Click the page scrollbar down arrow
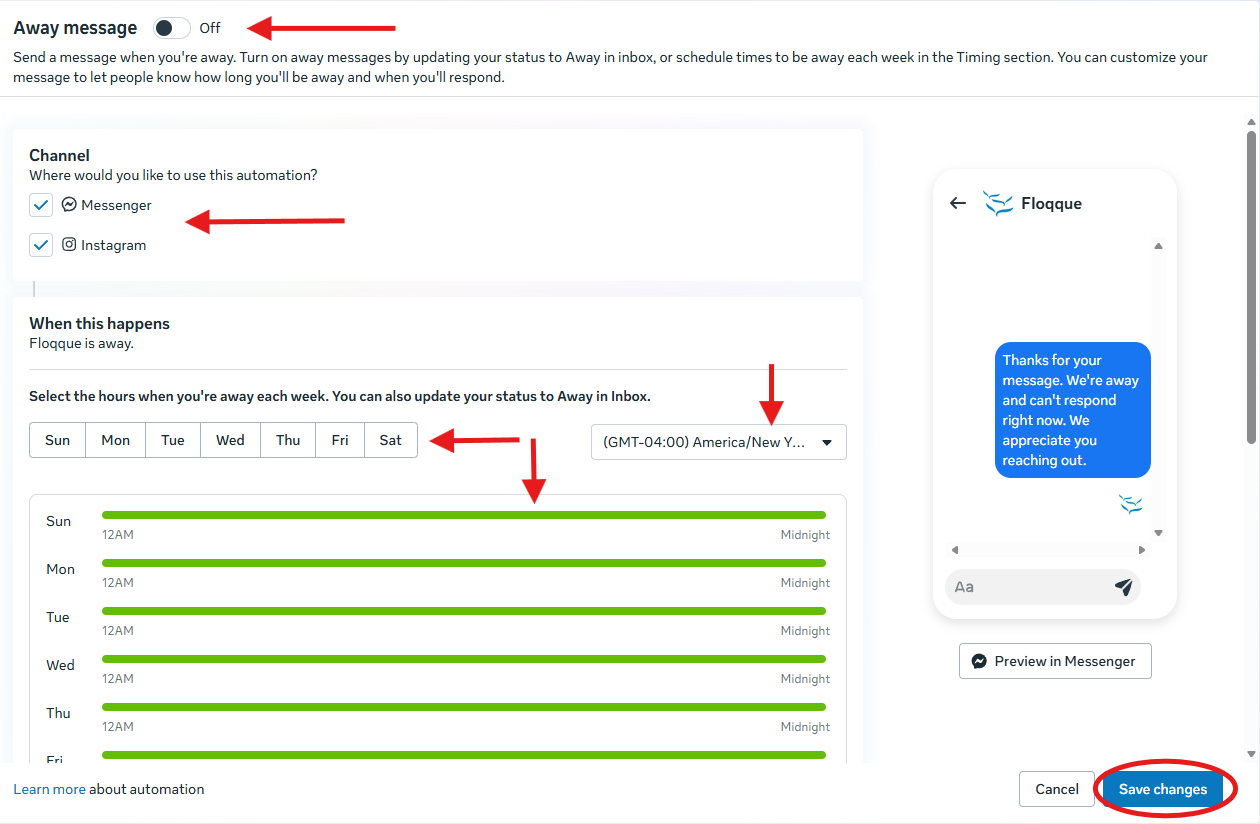The height and width of the screenshot is (824, 1260). coord(1251,754)
